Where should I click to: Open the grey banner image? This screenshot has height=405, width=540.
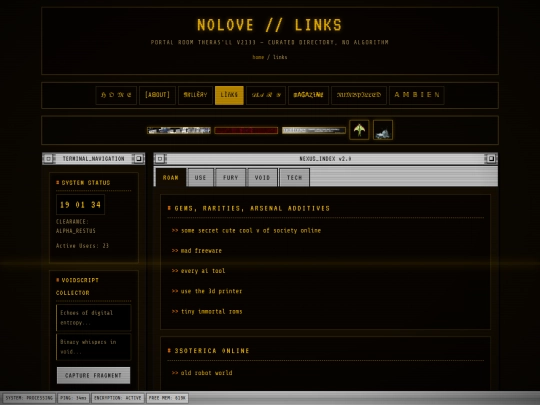[314, 131]
